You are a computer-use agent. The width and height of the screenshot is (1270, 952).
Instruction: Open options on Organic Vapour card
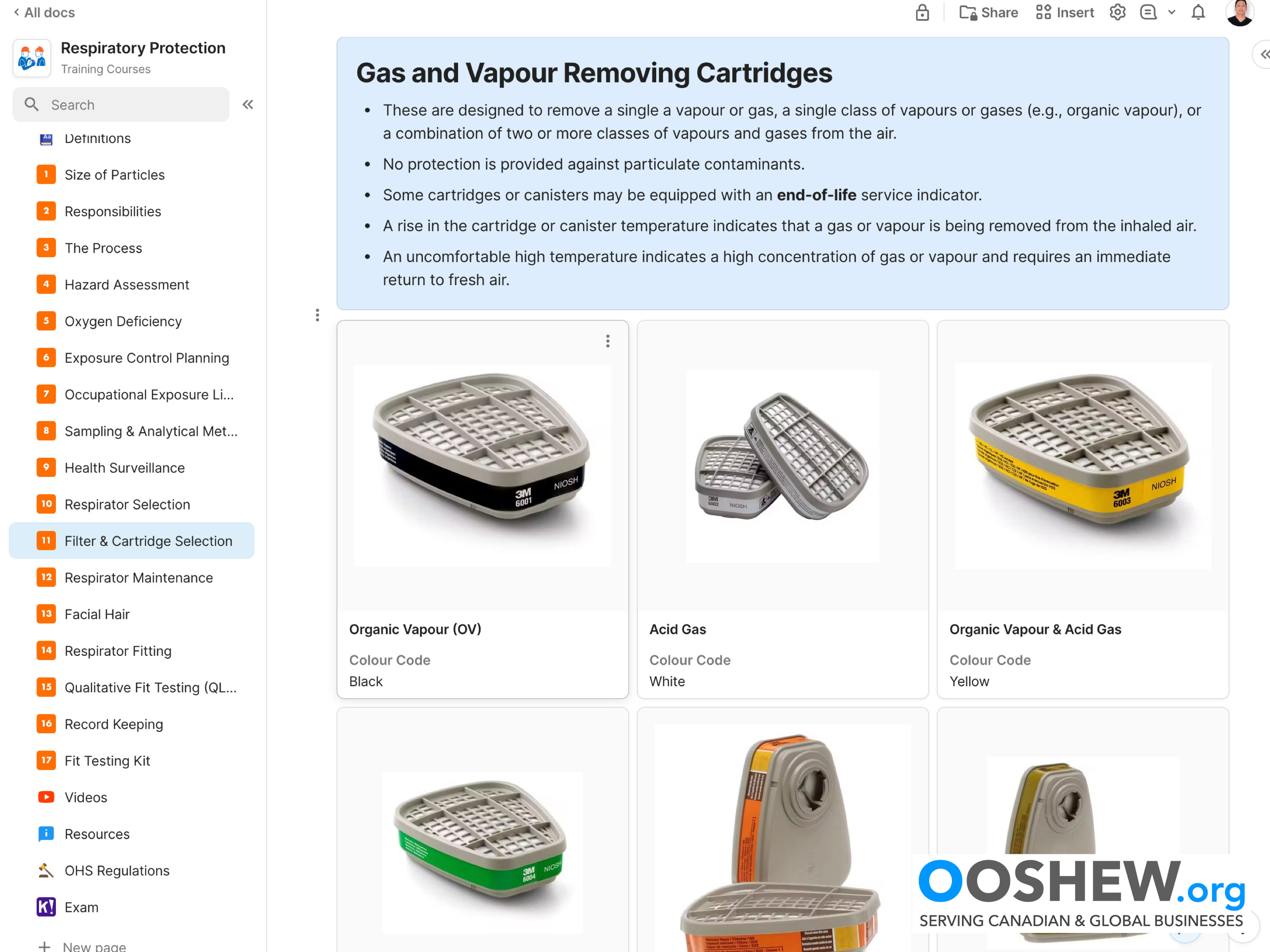(608, 341)
